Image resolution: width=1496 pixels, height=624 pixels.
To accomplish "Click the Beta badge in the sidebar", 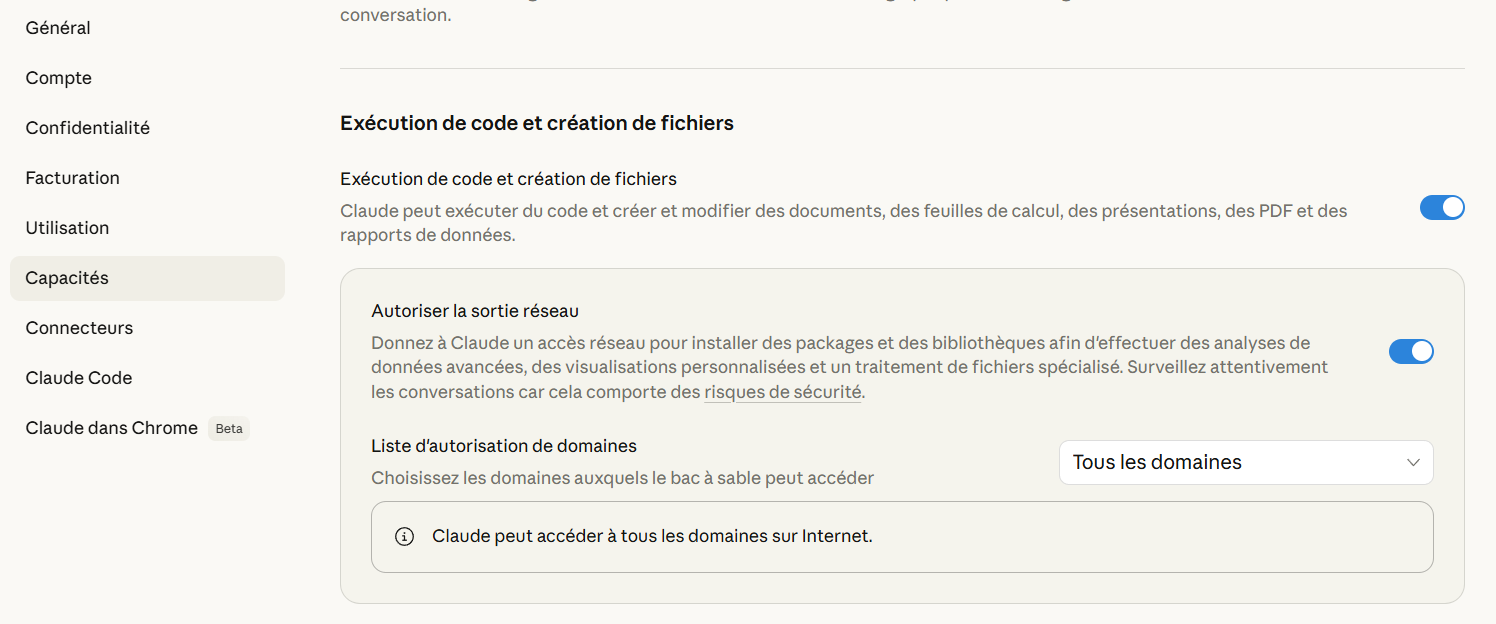I will pyautogui.click(x=229, y=429).
